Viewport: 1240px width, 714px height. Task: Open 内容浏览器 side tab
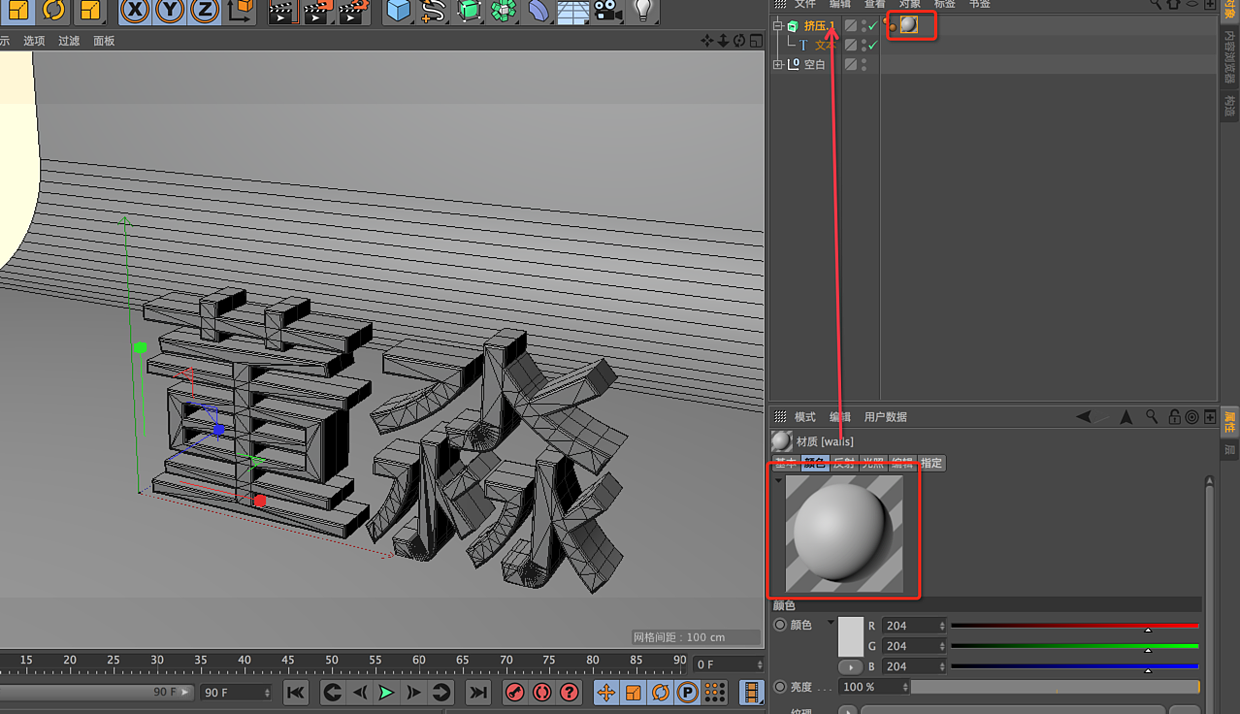pyautogui.click(x=1229, y=55)
